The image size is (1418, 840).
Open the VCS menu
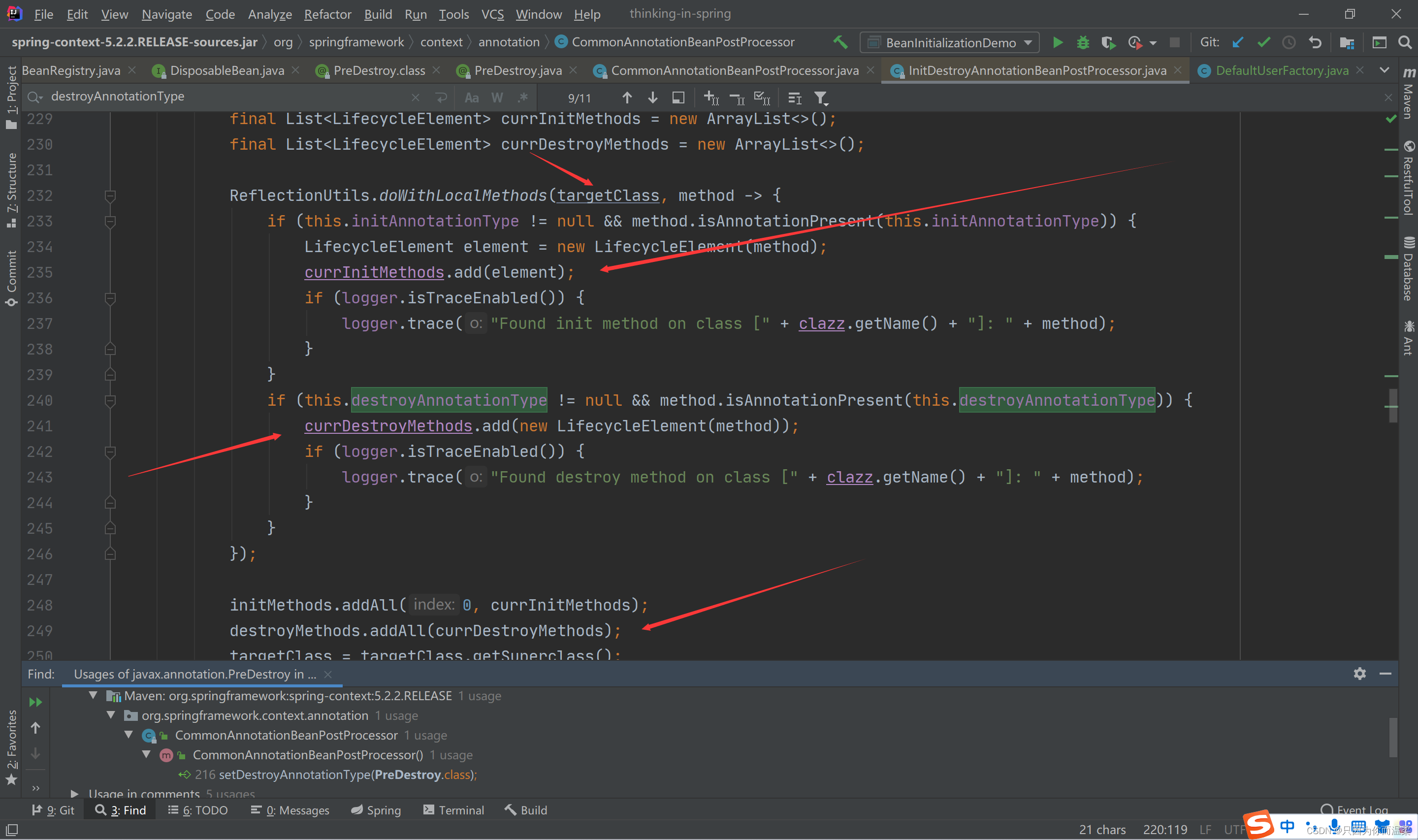[492, 14]
